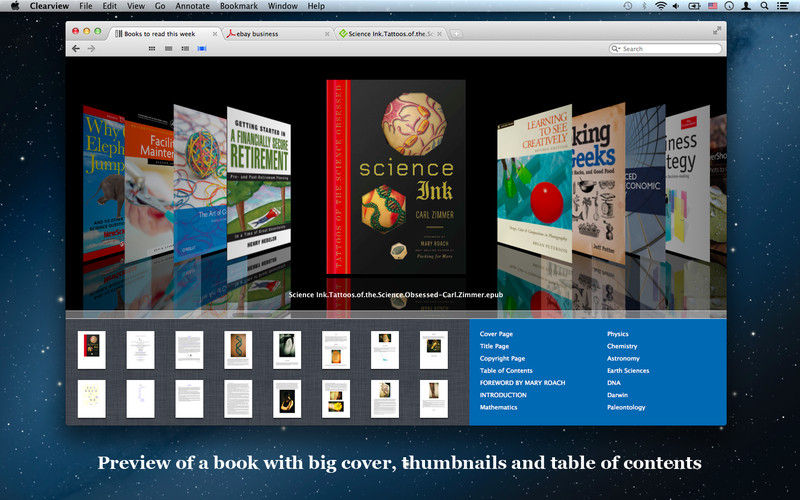
Task: Open the Annotate menu
Action: click(192, 6)
